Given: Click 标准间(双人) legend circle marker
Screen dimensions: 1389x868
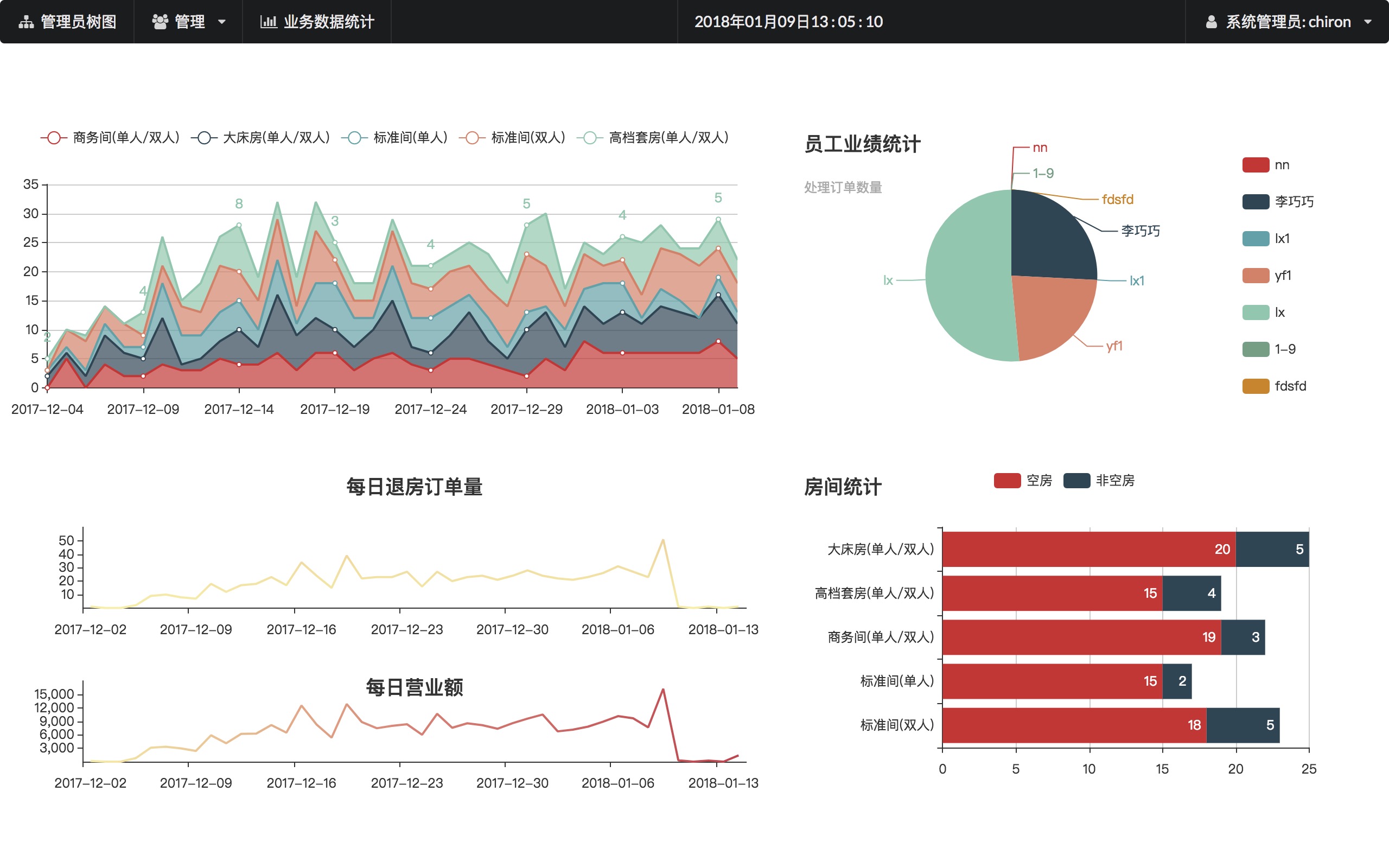Looking at the screenshot, I should [x=472, y=138].
